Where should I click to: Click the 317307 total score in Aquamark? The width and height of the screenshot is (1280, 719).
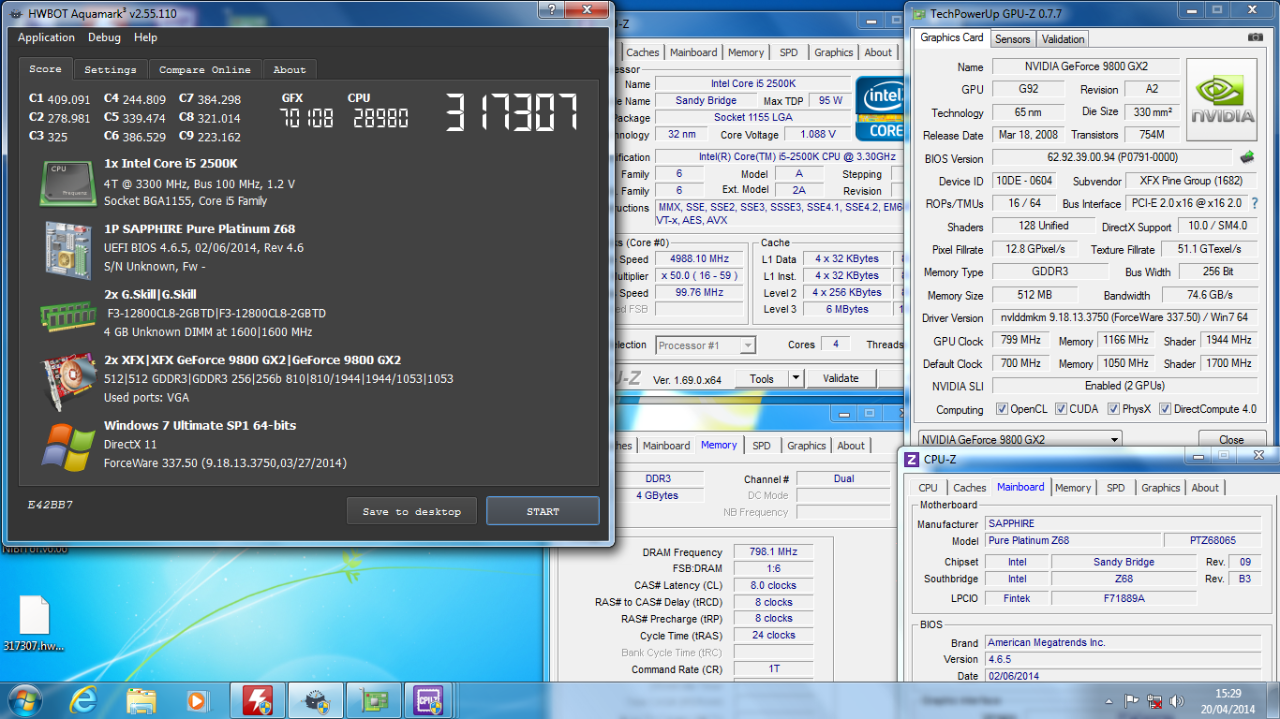tap(512, 113)
